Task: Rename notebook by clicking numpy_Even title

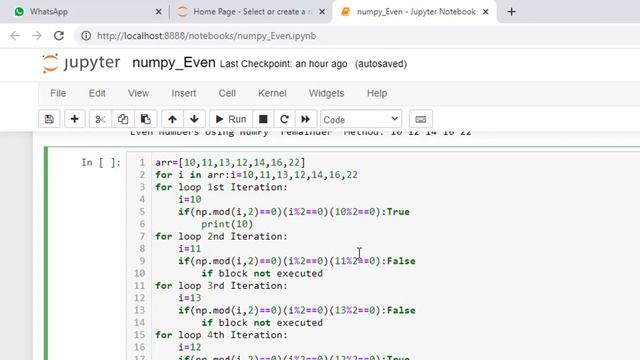Action: (x=174, y=63)
